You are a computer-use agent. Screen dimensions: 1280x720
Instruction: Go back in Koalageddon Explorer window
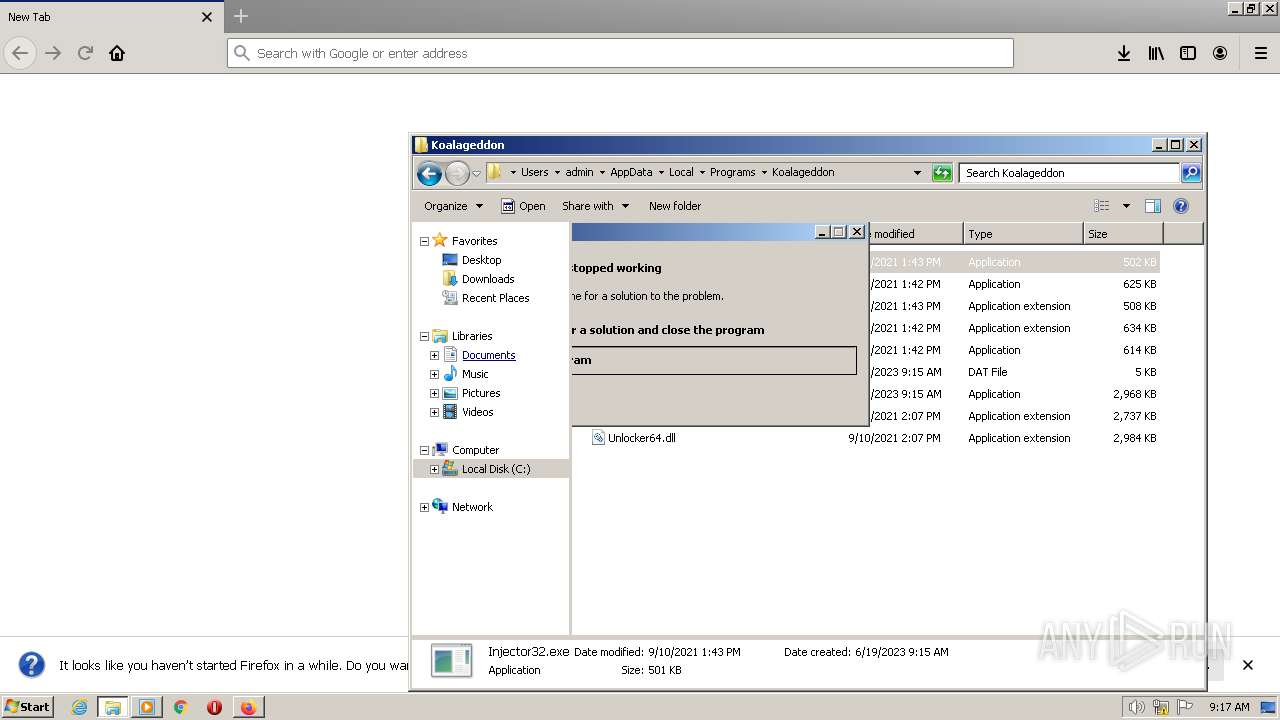click(x=429, y=173)
